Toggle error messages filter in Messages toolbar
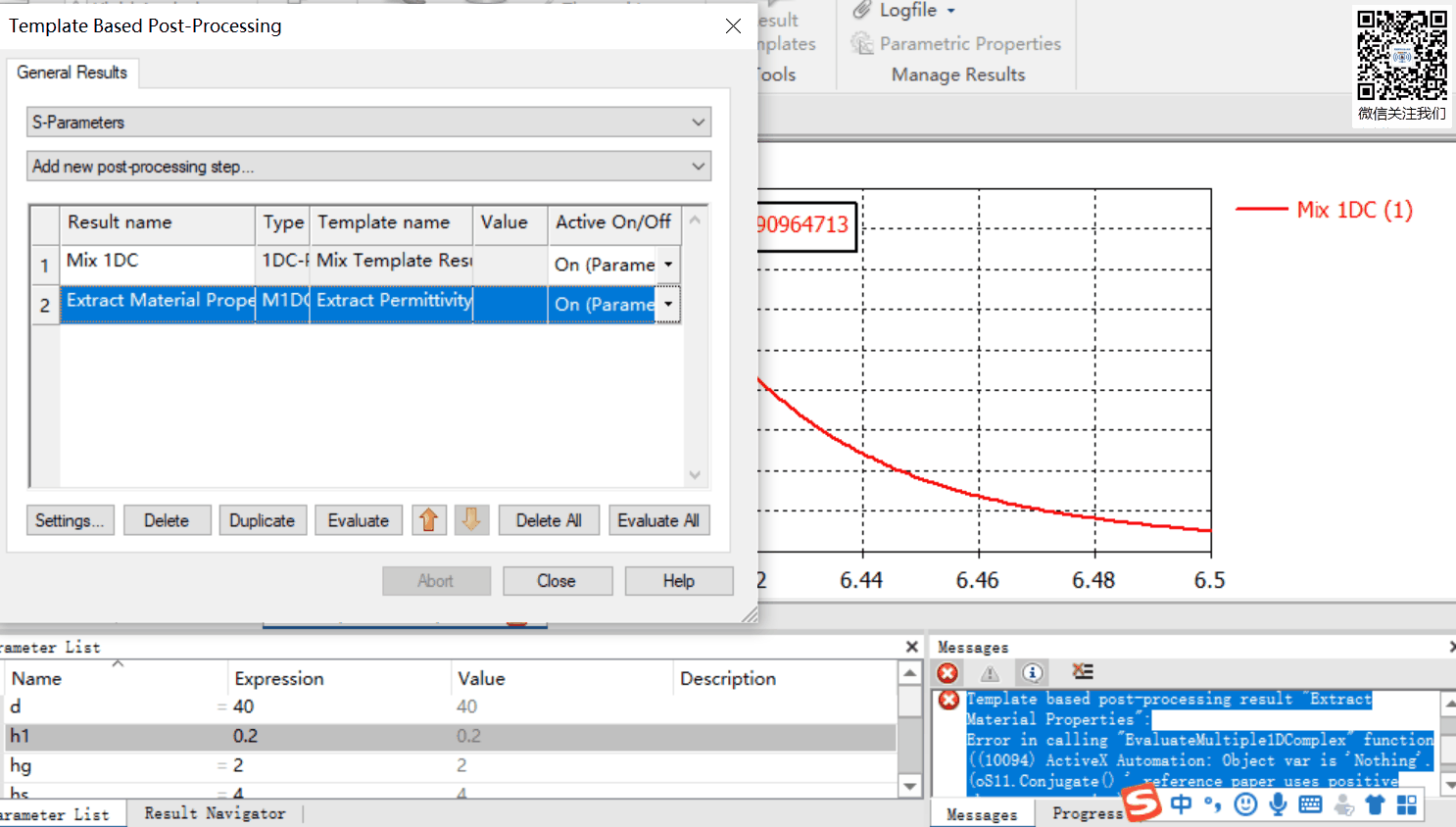The image size is (1456, 827). [947, 672]
